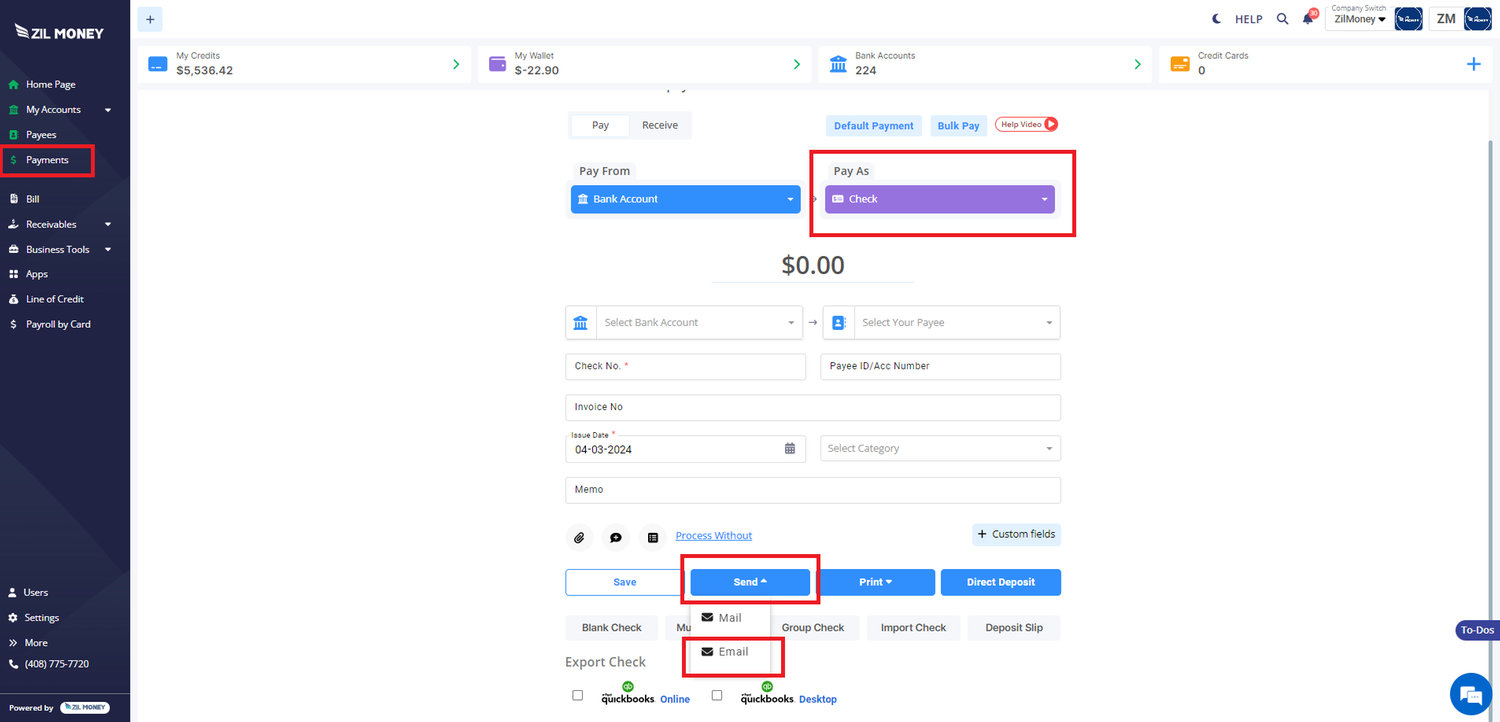Click the Direct Deposit button
Viewport: 1500px width, 722px height.
(x=1001, y=582)
